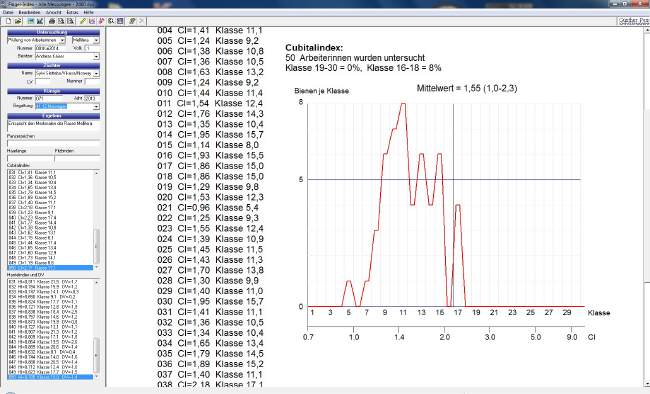
Task: Click the New document toolbar icon
Action: coord(8,21)
